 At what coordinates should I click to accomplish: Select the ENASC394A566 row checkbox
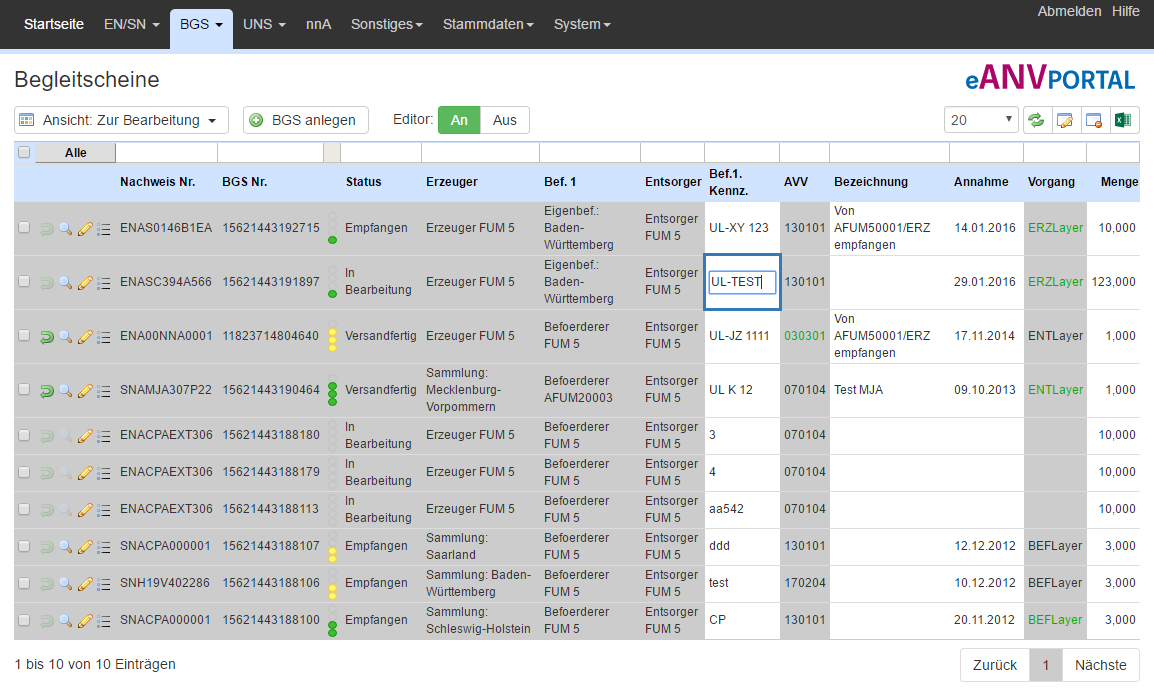24,281
